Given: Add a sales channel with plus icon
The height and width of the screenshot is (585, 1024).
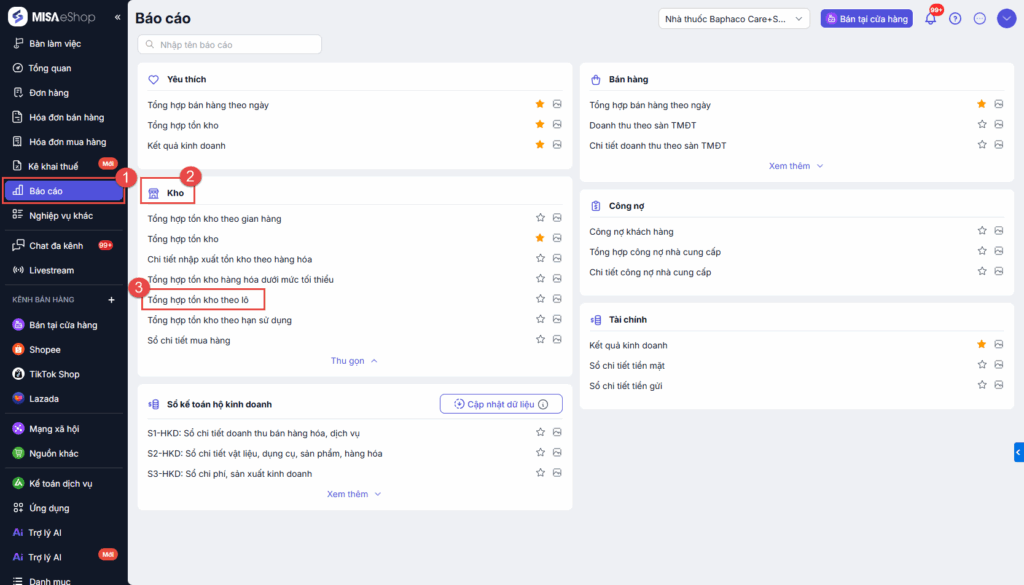Looking at the screenshot, I should 111,300.
